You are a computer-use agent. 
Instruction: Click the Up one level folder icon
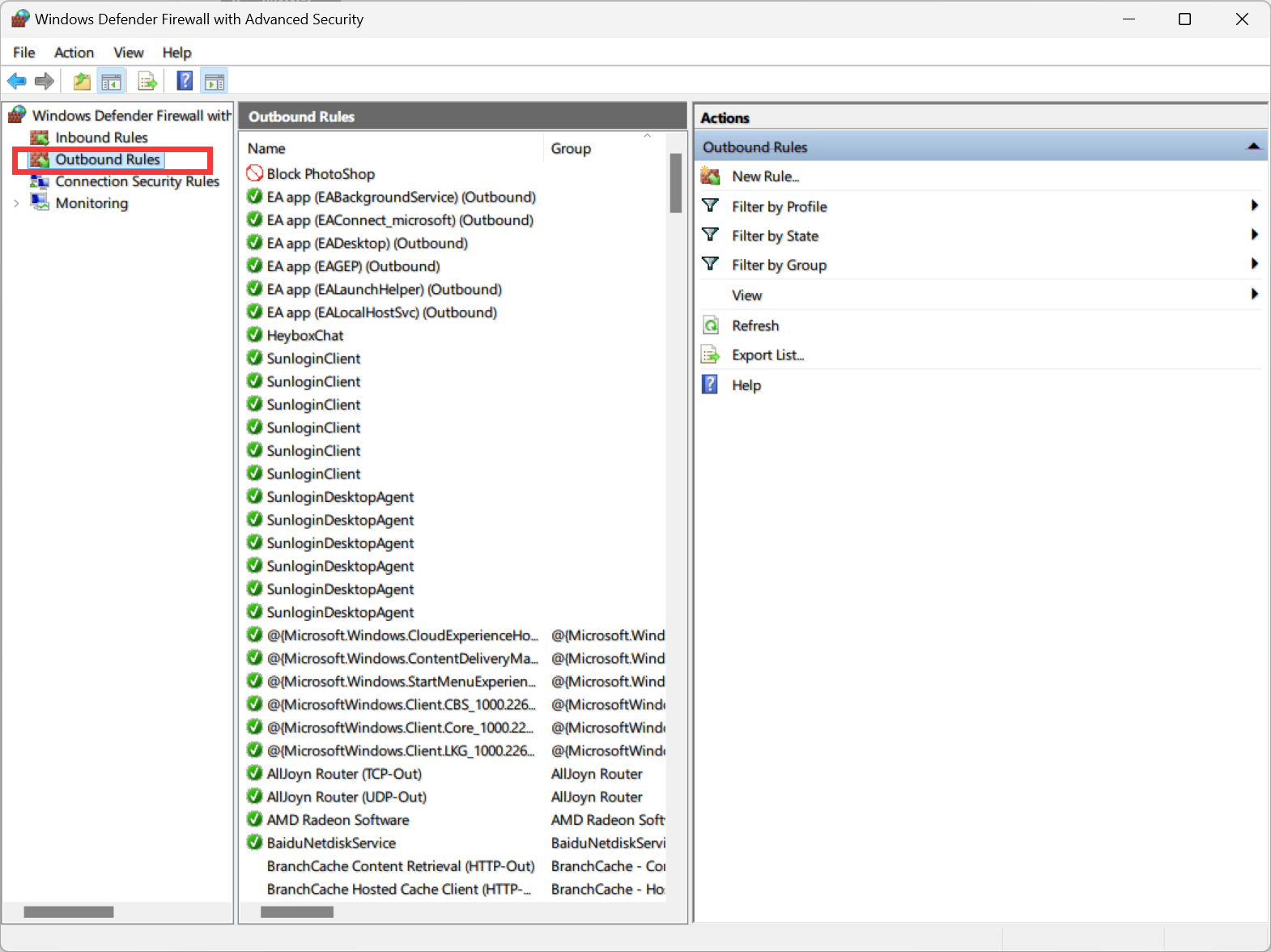pos(82,81)
